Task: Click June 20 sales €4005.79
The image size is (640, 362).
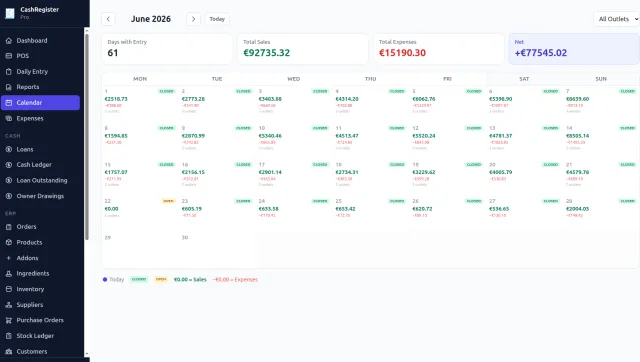Action: pos(500,172)
